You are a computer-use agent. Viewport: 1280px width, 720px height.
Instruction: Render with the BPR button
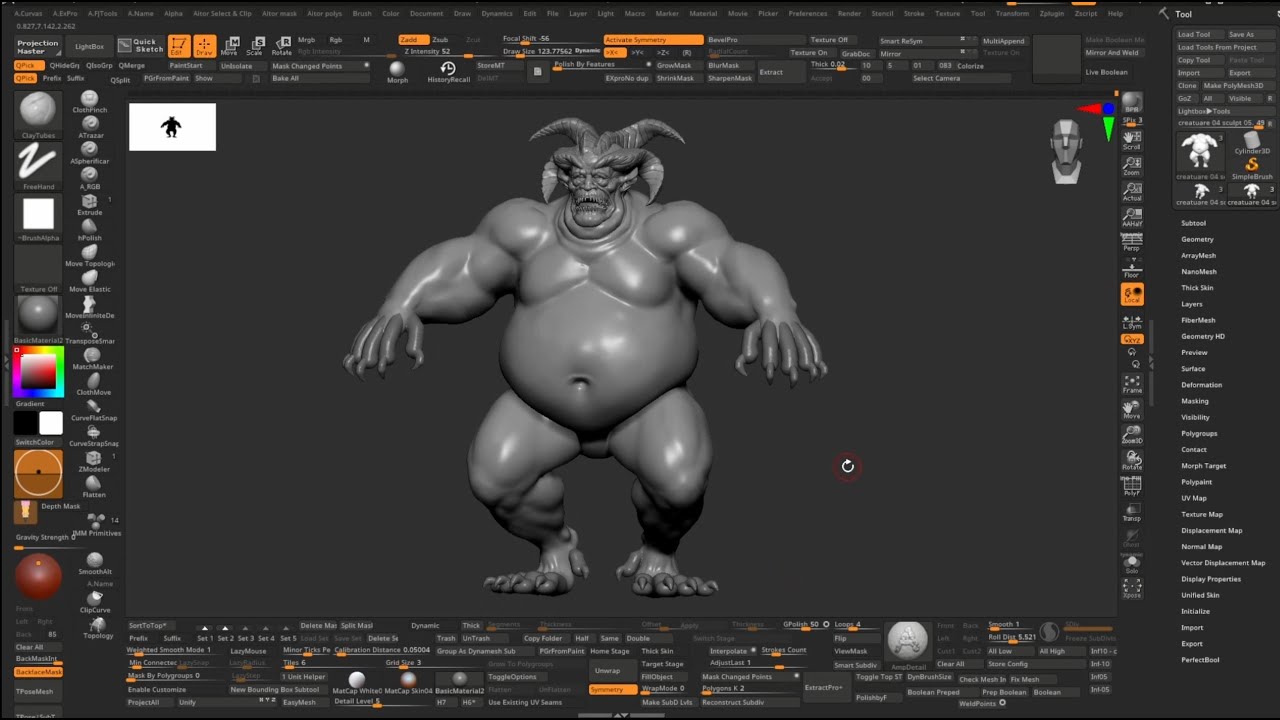pos(1132,104)
